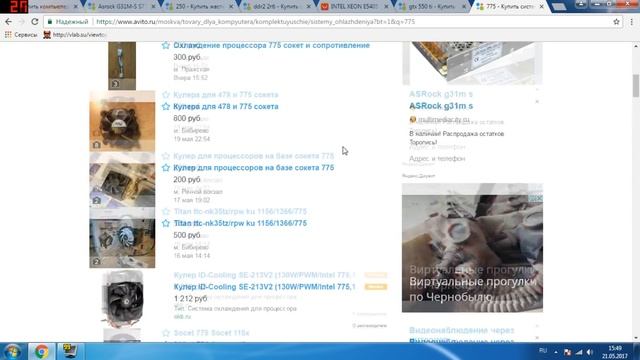The image size is (640, 360).
Task: Click the RU language indicator
Action: click(543, 351)
